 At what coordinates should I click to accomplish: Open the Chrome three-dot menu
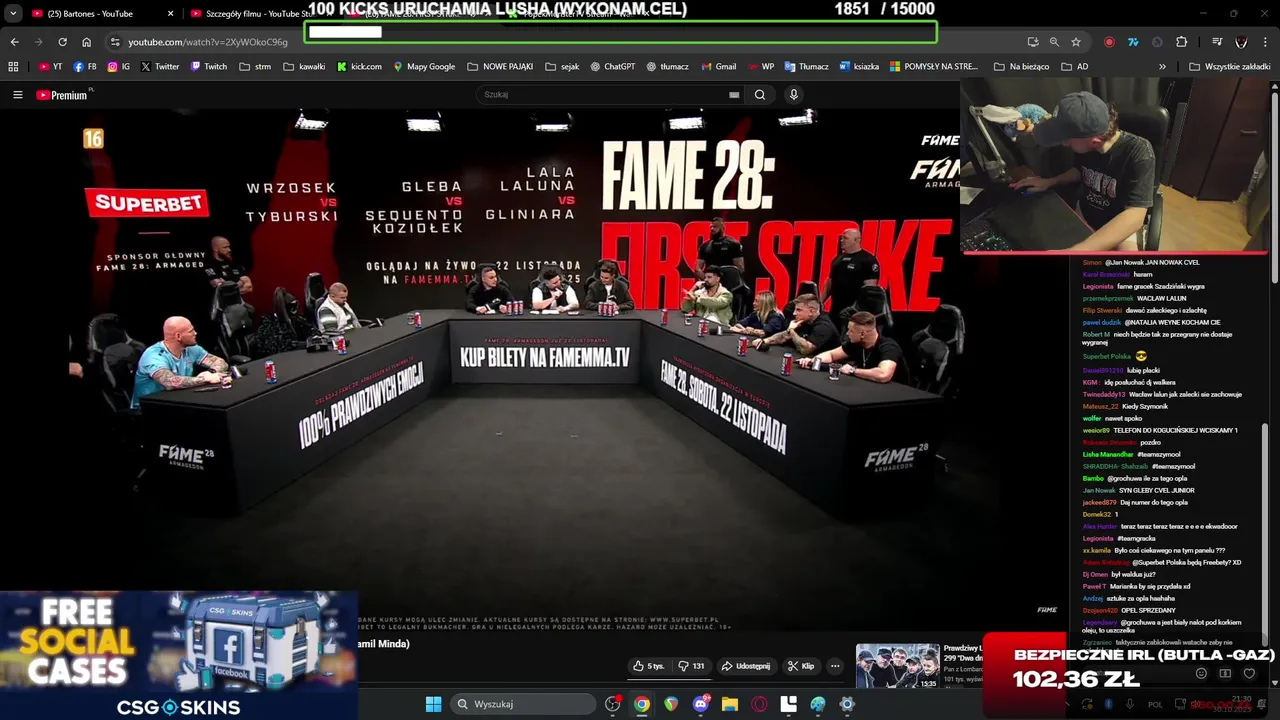(x=1265, y=42)
